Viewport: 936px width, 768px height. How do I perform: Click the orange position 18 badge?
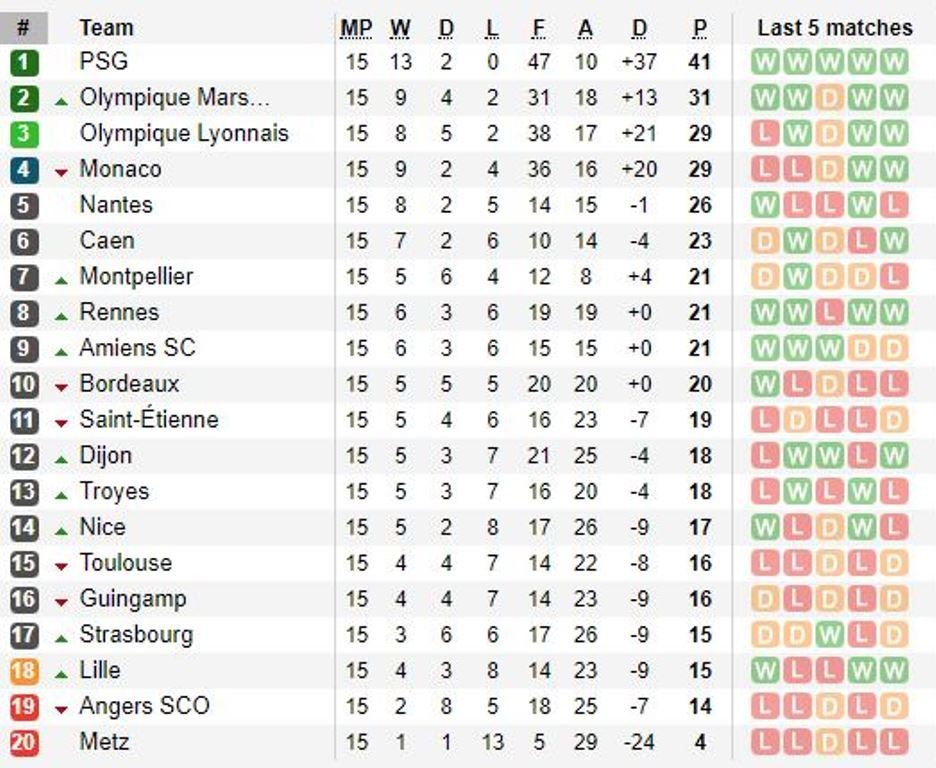pyautogui.click(x=24, y=671)
